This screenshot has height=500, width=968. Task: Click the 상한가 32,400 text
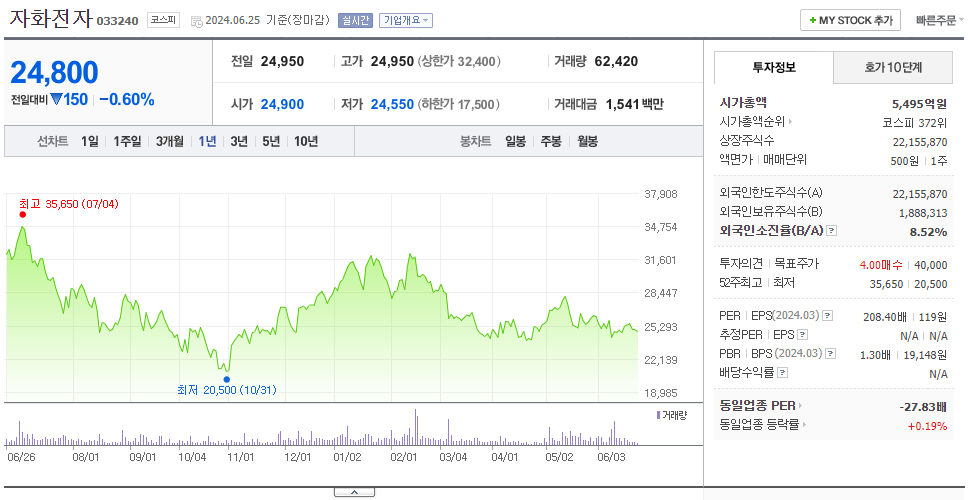pyautogui.click(x=459, y=62)
